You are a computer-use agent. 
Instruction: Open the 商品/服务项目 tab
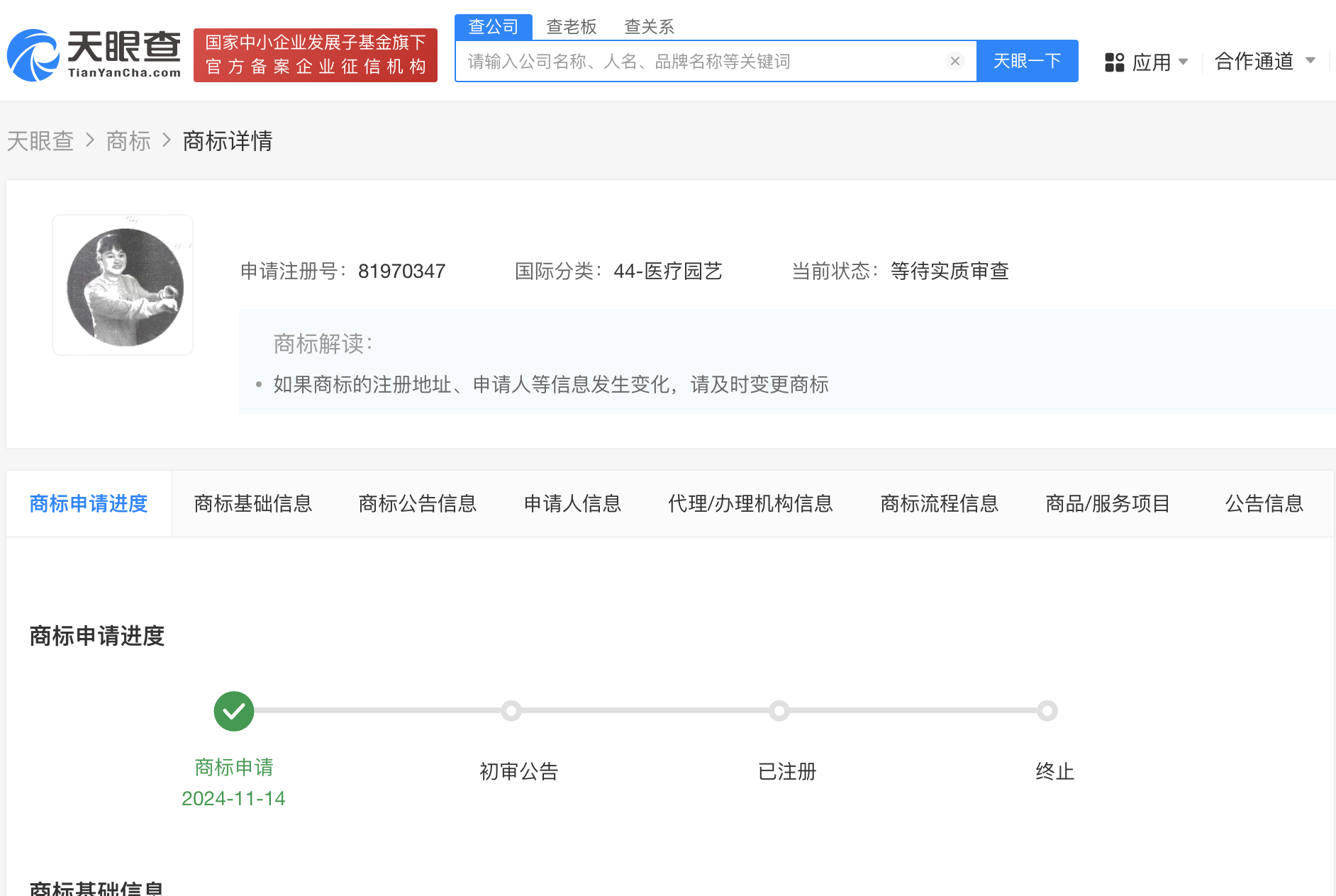point(1108,504)
